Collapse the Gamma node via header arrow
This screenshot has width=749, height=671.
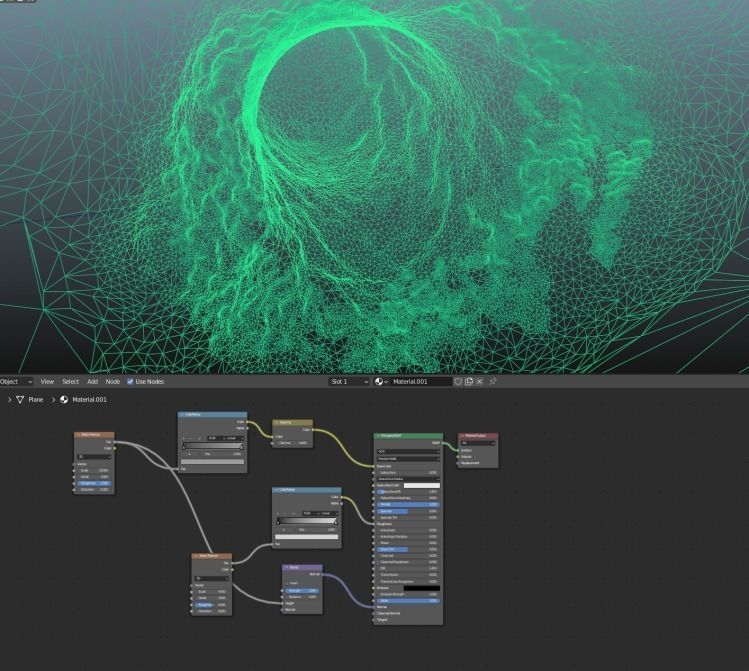[x=276, y=423]
